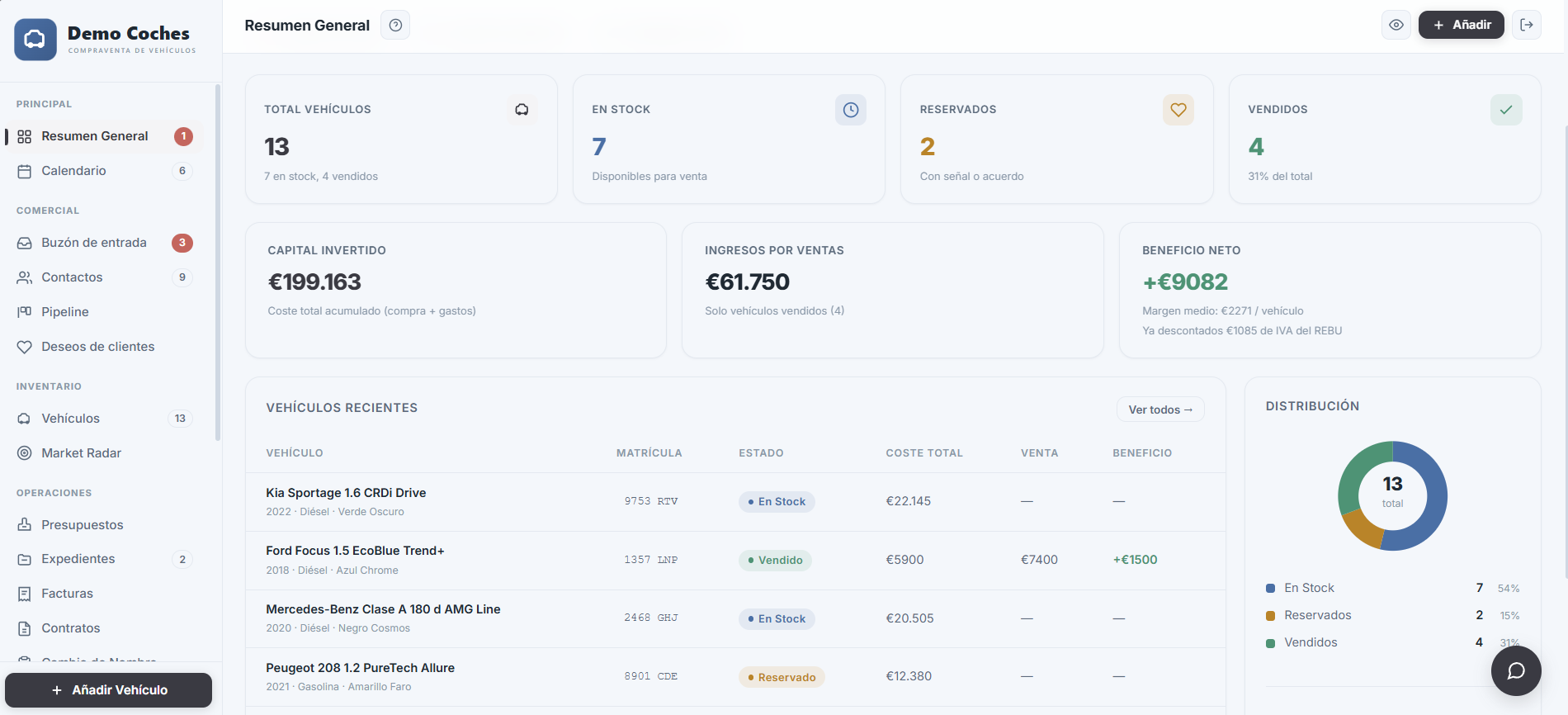Click the Beneficio Neto value +€9082
1568x715 pixels.
click(x=1185, y=282)
